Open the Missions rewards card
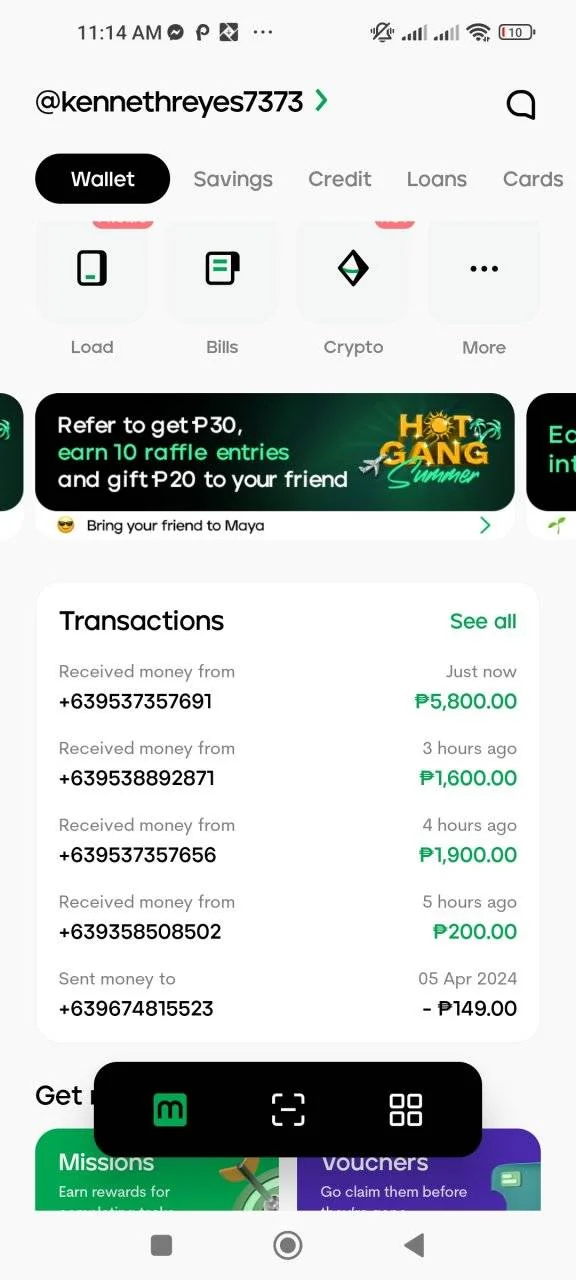The height and width of the screenshot is (1280, 576). 157,1170
